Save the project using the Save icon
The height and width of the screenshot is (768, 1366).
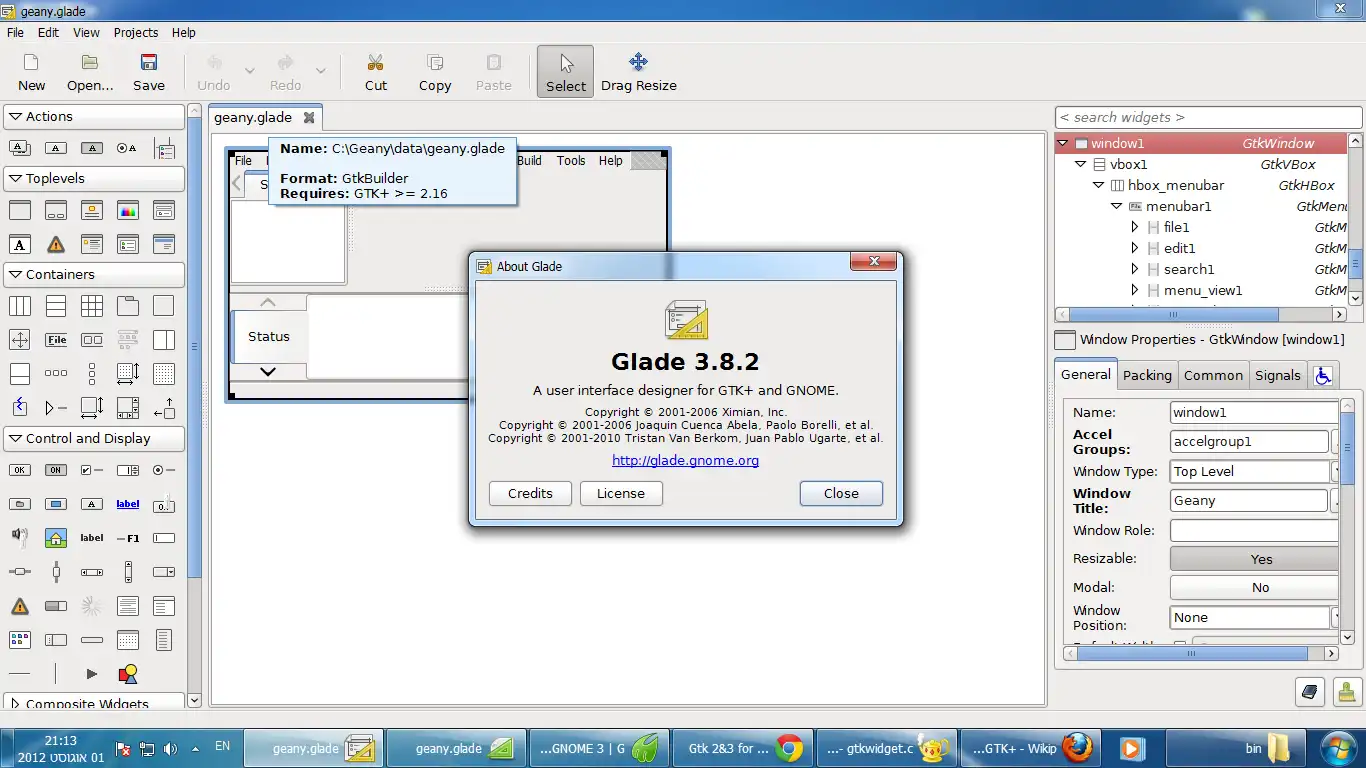coord(149,73)
